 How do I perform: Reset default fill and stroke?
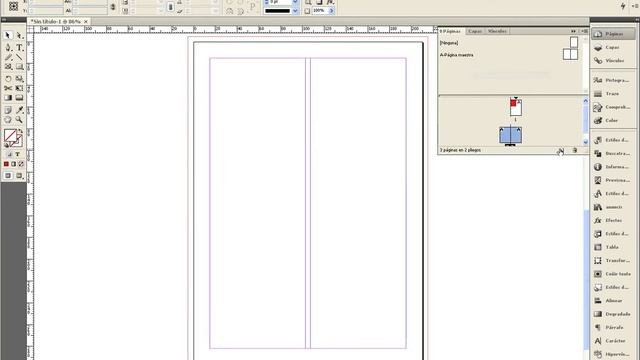(x=6, y=145)
